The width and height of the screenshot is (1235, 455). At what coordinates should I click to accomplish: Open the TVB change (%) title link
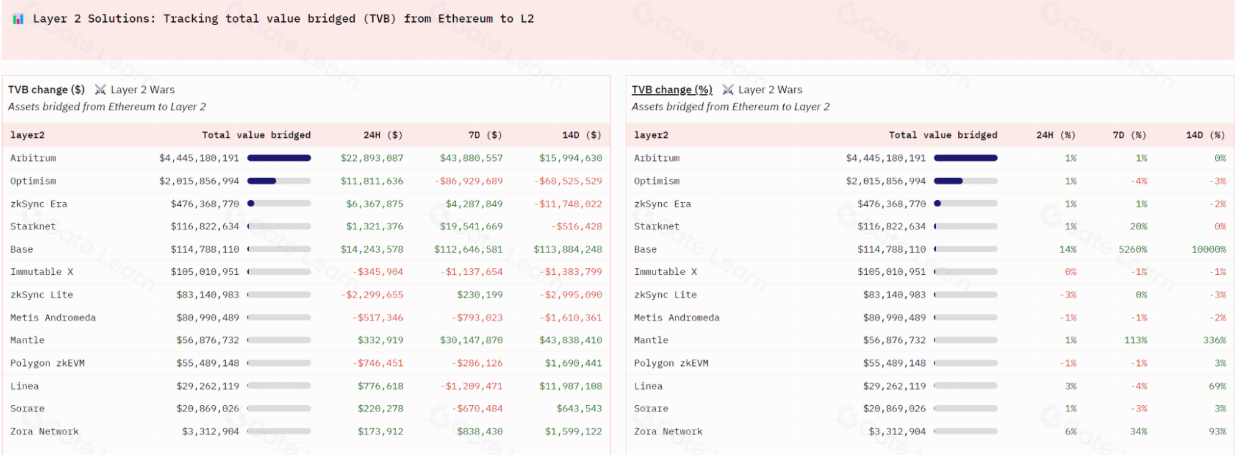671,90
